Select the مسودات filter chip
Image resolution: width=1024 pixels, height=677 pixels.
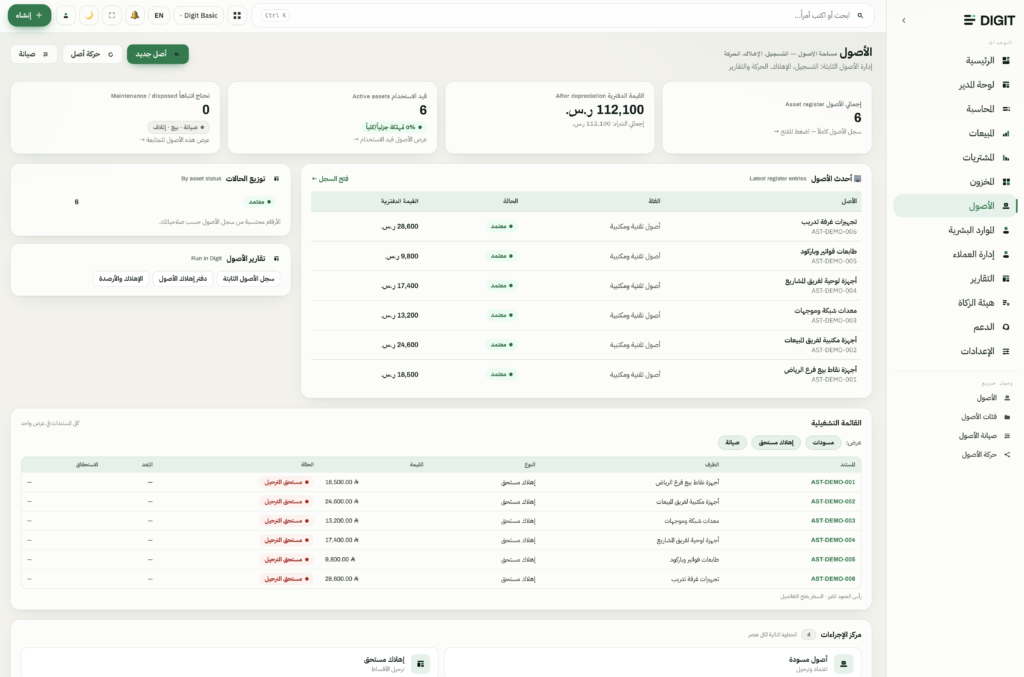point(823,443)
